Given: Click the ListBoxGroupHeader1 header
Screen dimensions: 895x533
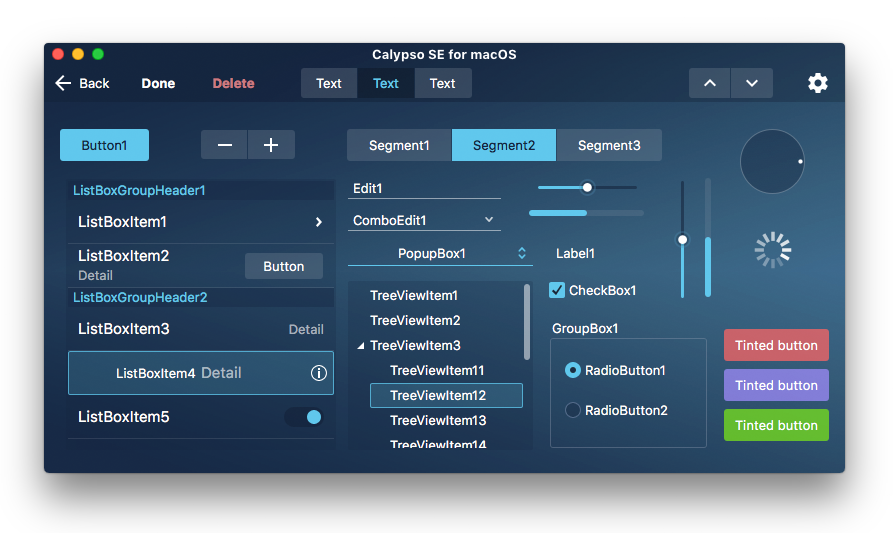Looking at the screenshot, I should pyautogui.click(x=201, y=191).
